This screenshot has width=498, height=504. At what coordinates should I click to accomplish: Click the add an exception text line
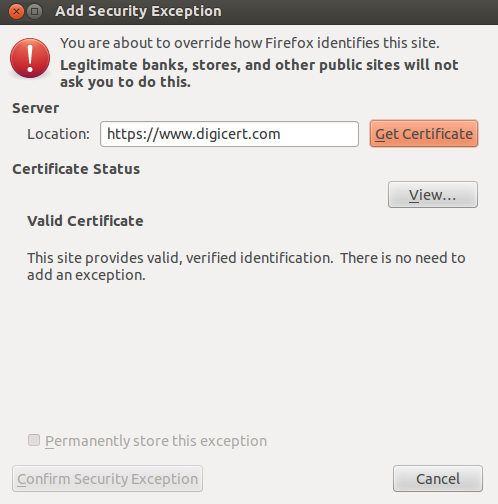click(x=86, y=275)
